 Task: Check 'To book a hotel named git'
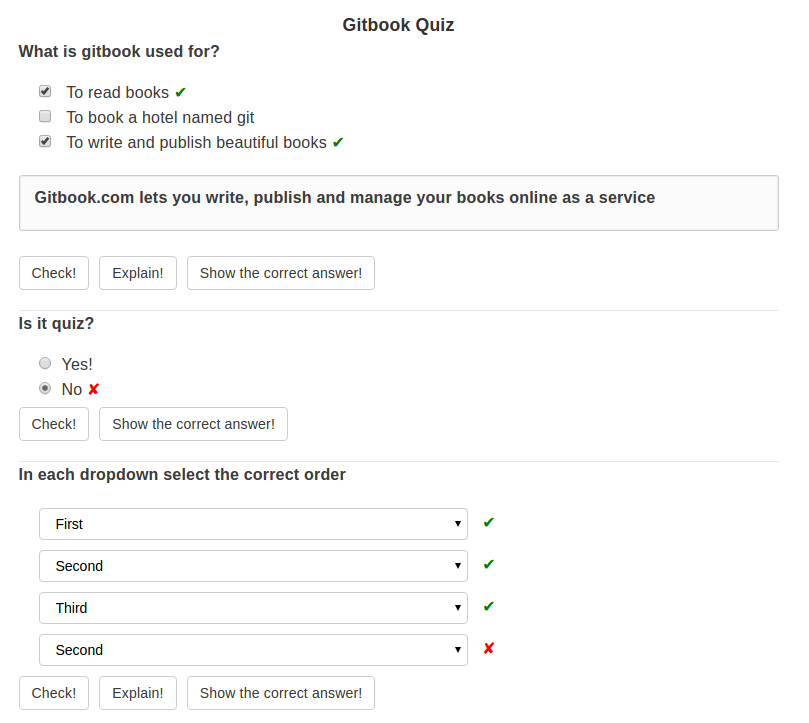click(x=45, y=116)
